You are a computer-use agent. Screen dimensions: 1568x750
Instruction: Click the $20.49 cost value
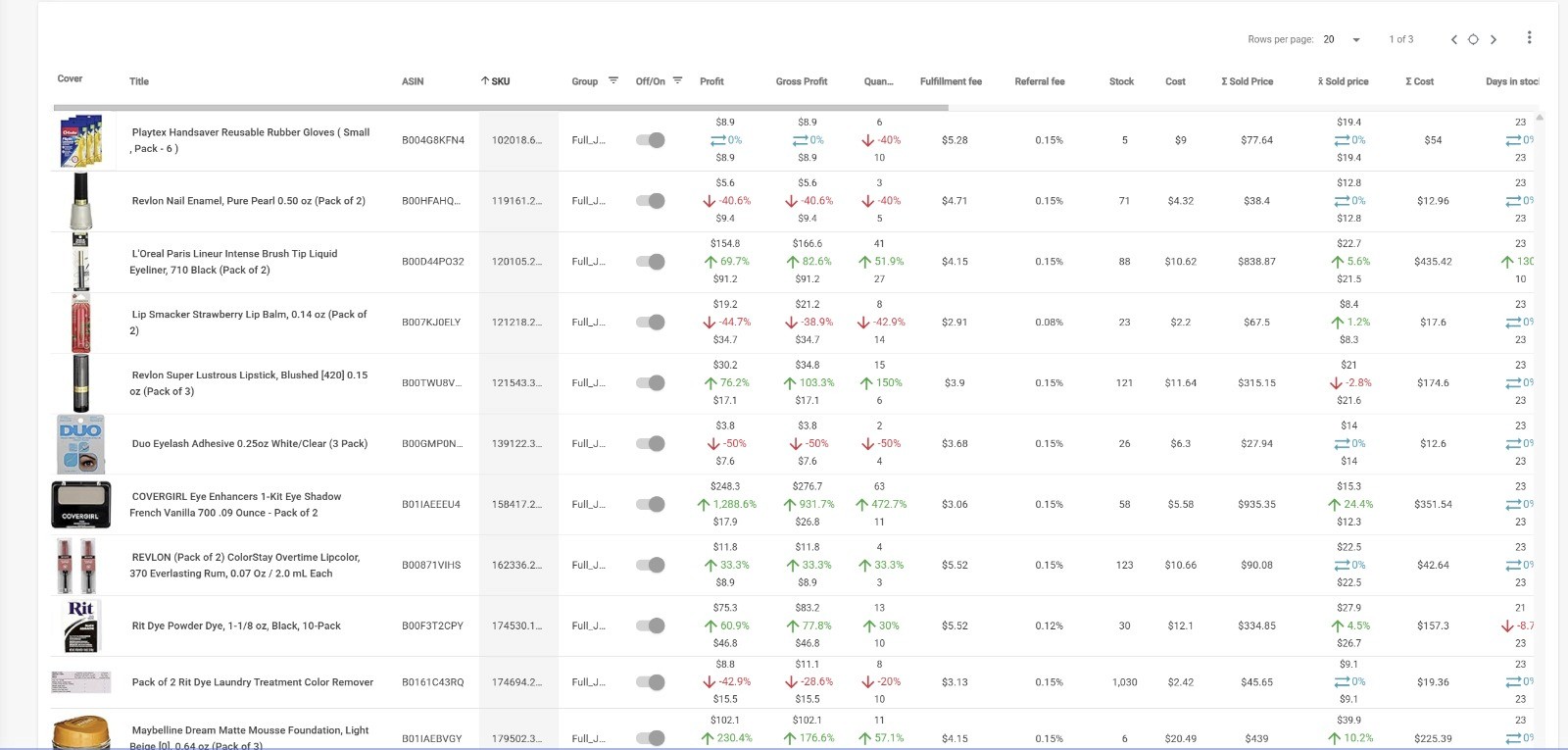1181,739
